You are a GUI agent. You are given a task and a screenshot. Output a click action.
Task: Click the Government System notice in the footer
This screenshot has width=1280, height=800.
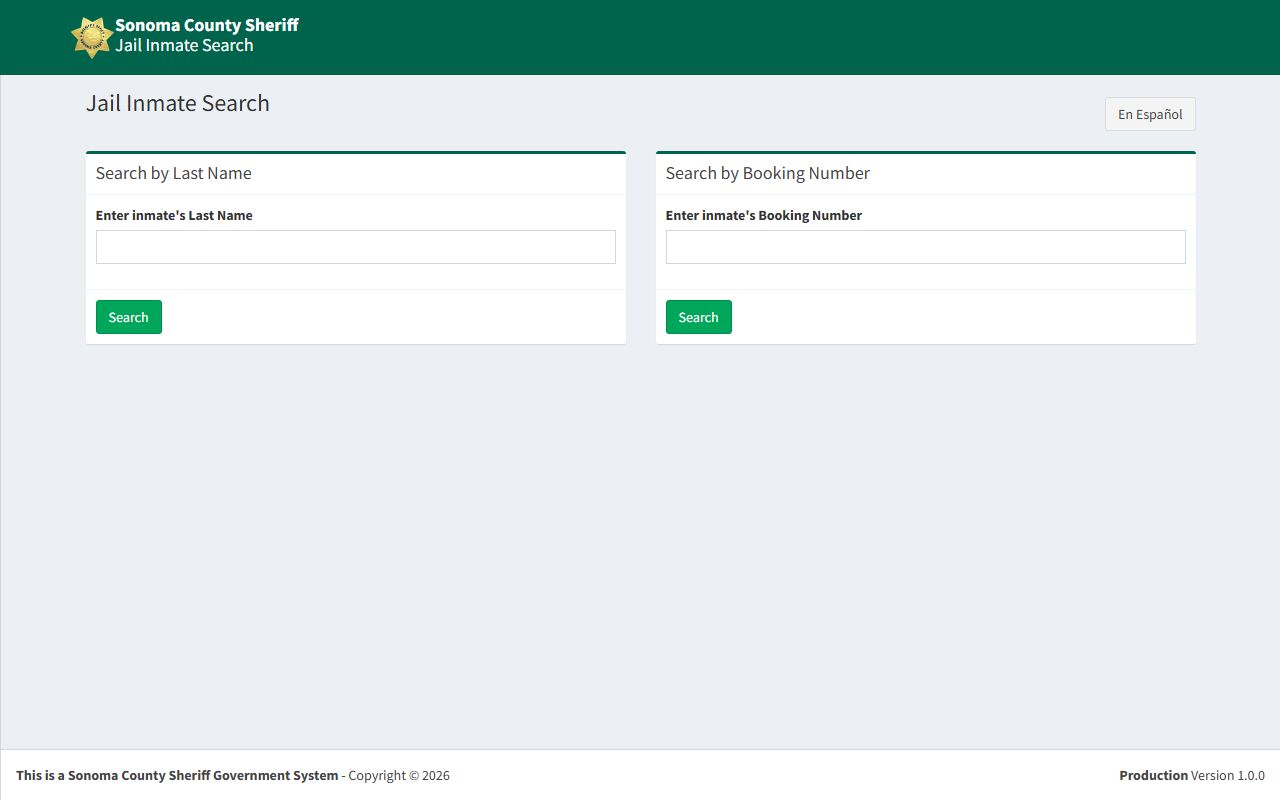tap(177, 775)
